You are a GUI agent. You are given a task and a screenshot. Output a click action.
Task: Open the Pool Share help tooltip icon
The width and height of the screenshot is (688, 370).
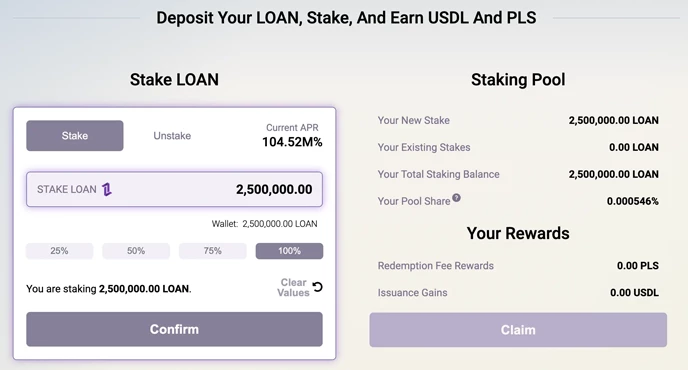point(456,198)
